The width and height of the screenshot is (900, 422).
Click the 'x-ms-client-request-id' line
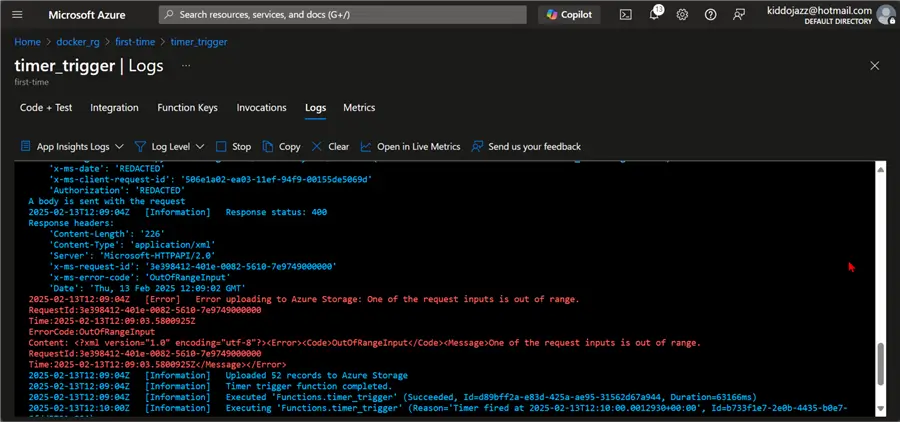click(x=210, y=180)
